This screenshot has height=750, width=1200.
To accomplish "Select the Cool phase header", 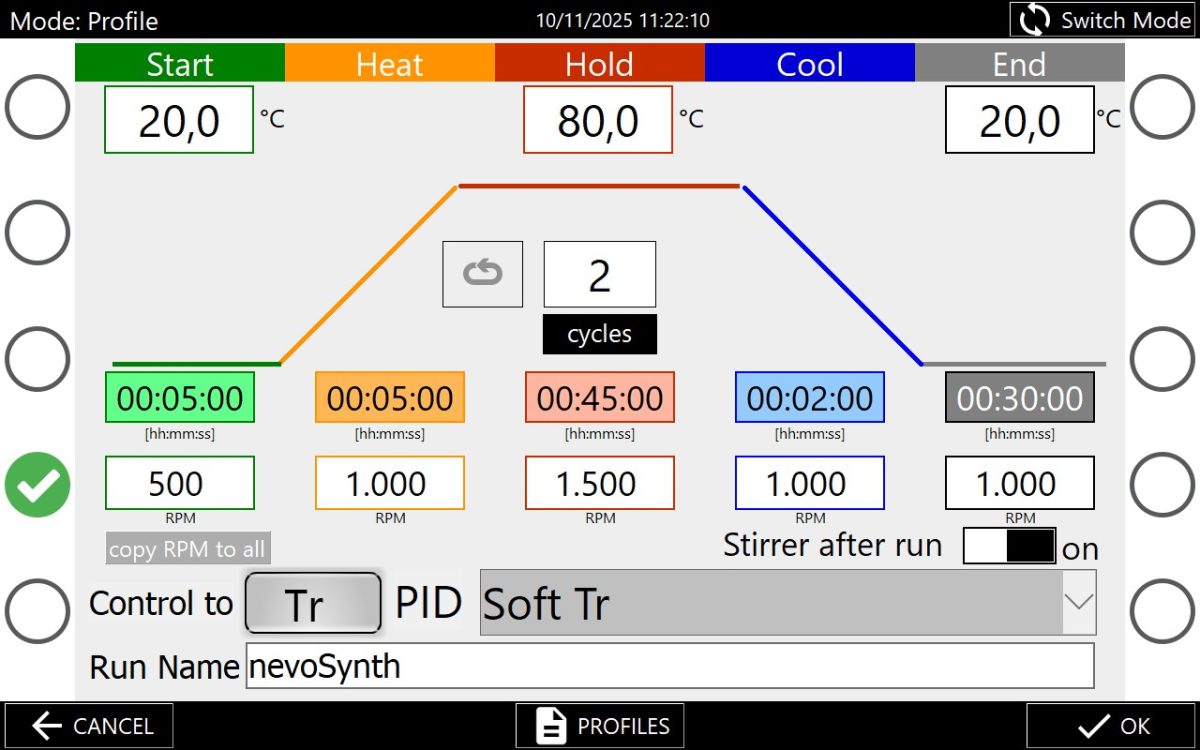I will pos(809,64).
